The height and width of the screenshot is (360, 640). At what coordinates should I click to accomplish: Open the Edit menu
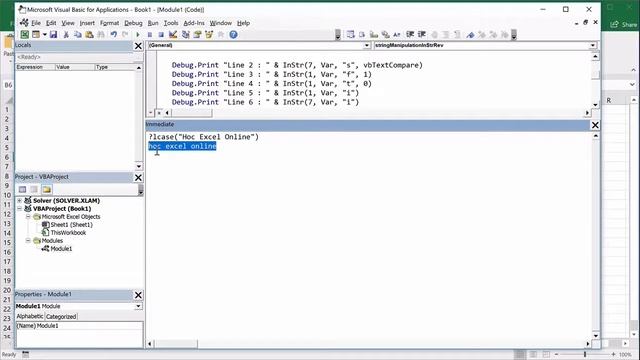point(51,23)
